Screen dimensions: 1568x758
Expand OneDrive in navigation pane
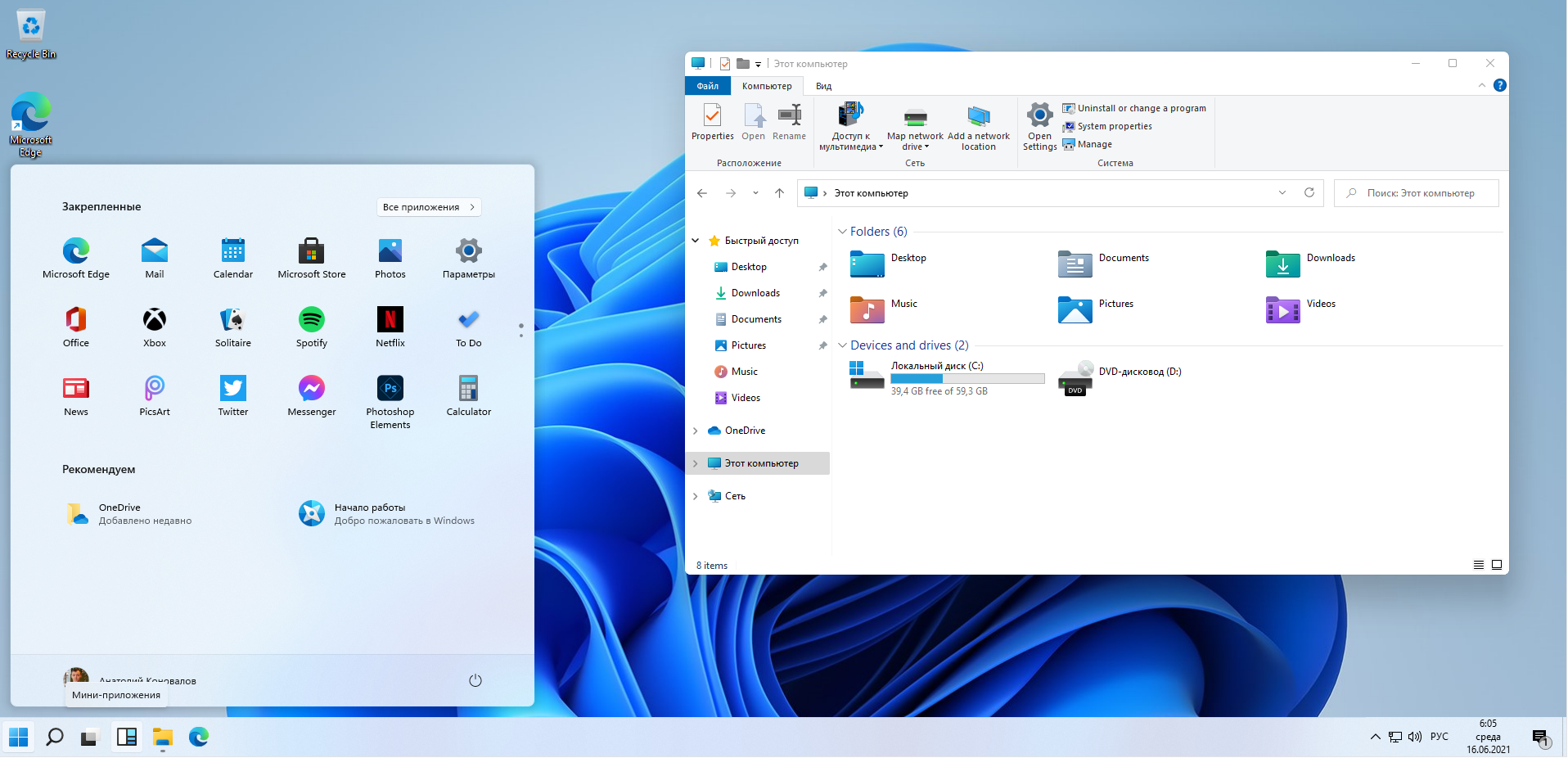click(x=696, y=431)
